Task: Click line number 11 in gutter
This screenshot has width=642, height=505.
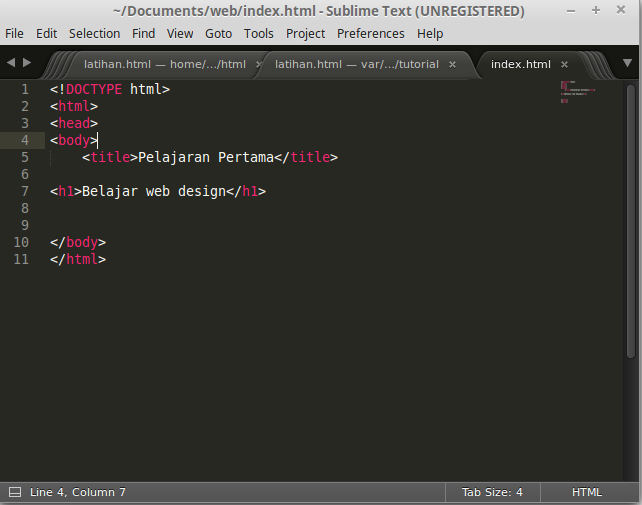Action: [21, 259]
